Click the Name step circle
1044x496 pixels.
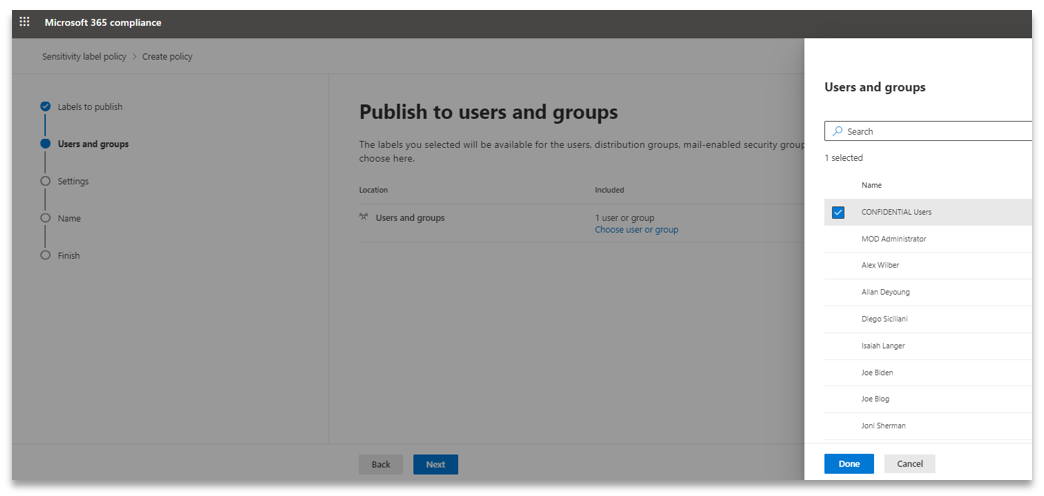point(45,218)
